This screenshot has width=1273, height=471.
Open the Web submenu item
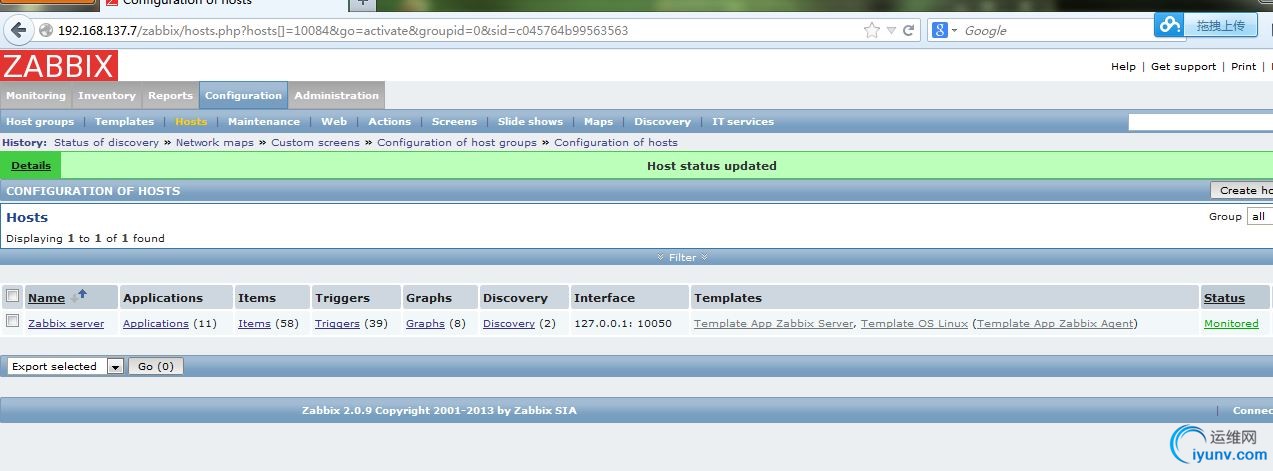click(334, 122)
